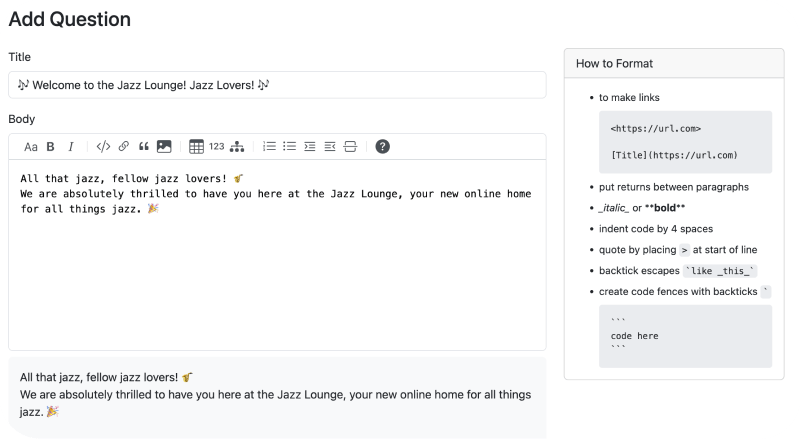Image resolution: width=800 pixels, height=439 pixels.
Task: Insert a chart with diagram icon
Action: pos(237,146)
